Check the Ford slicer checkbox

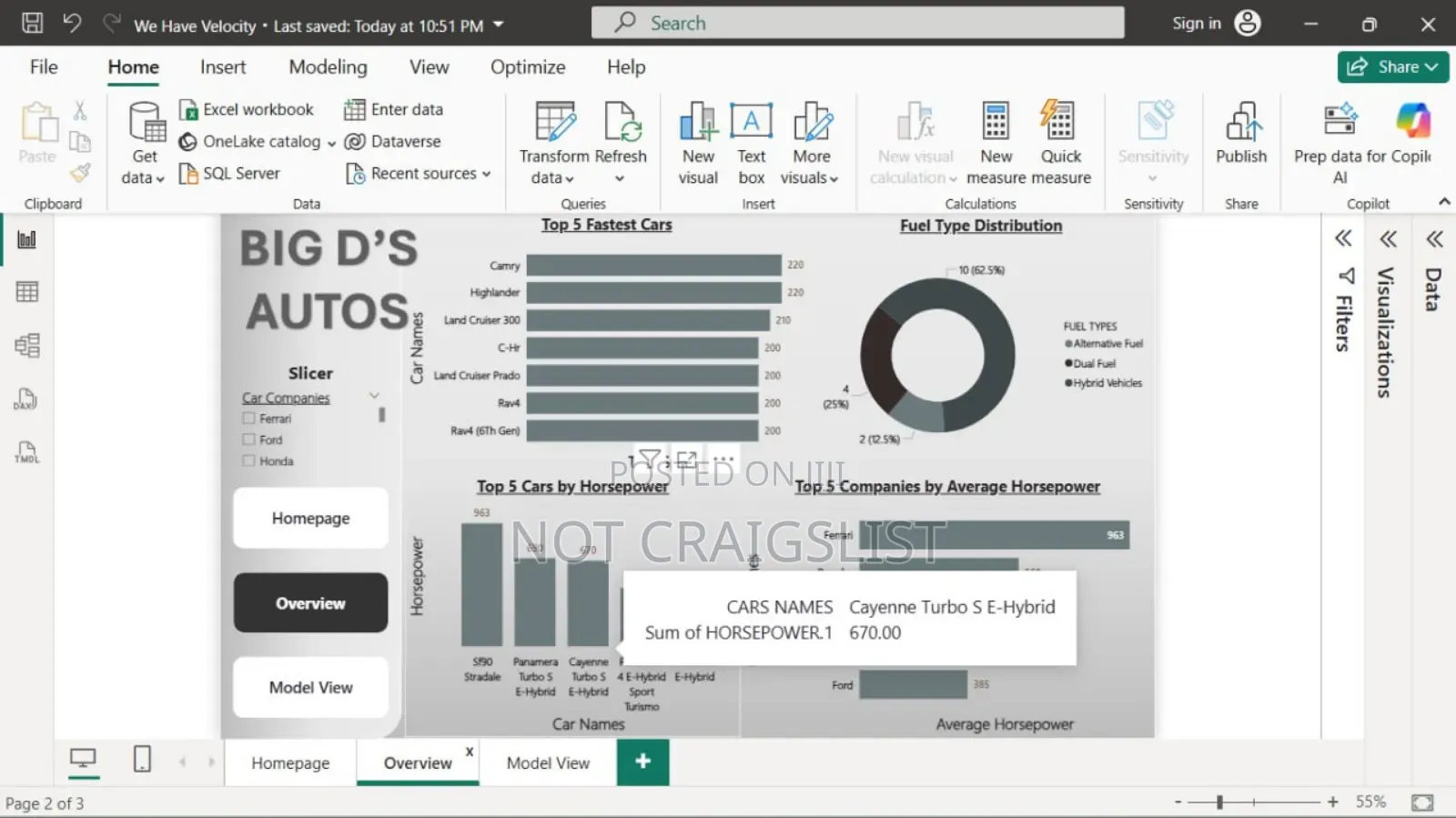tap(248, 439)
